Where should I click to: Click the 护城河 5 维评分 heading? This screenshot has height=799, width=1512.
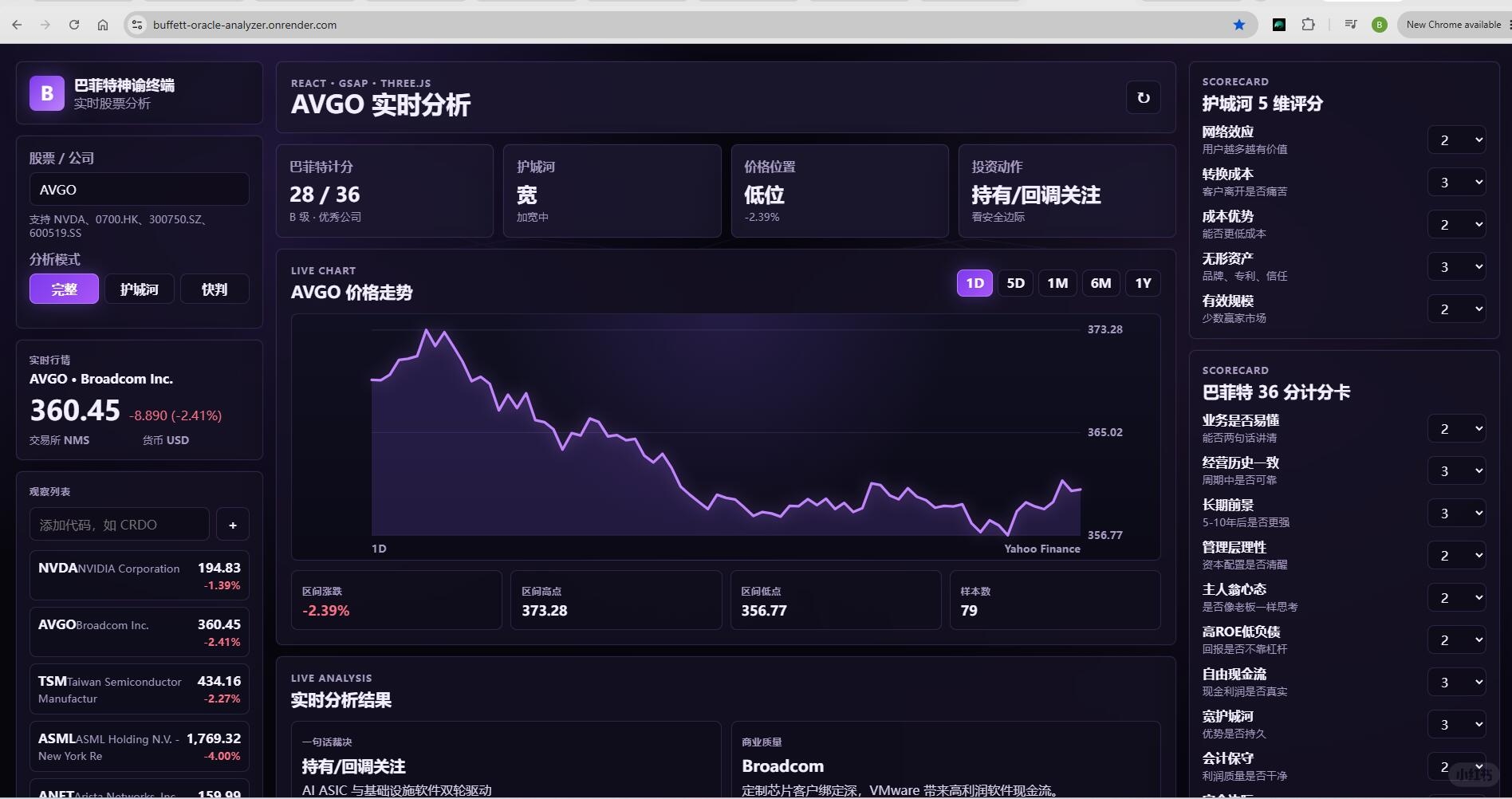pos(1262,104)
